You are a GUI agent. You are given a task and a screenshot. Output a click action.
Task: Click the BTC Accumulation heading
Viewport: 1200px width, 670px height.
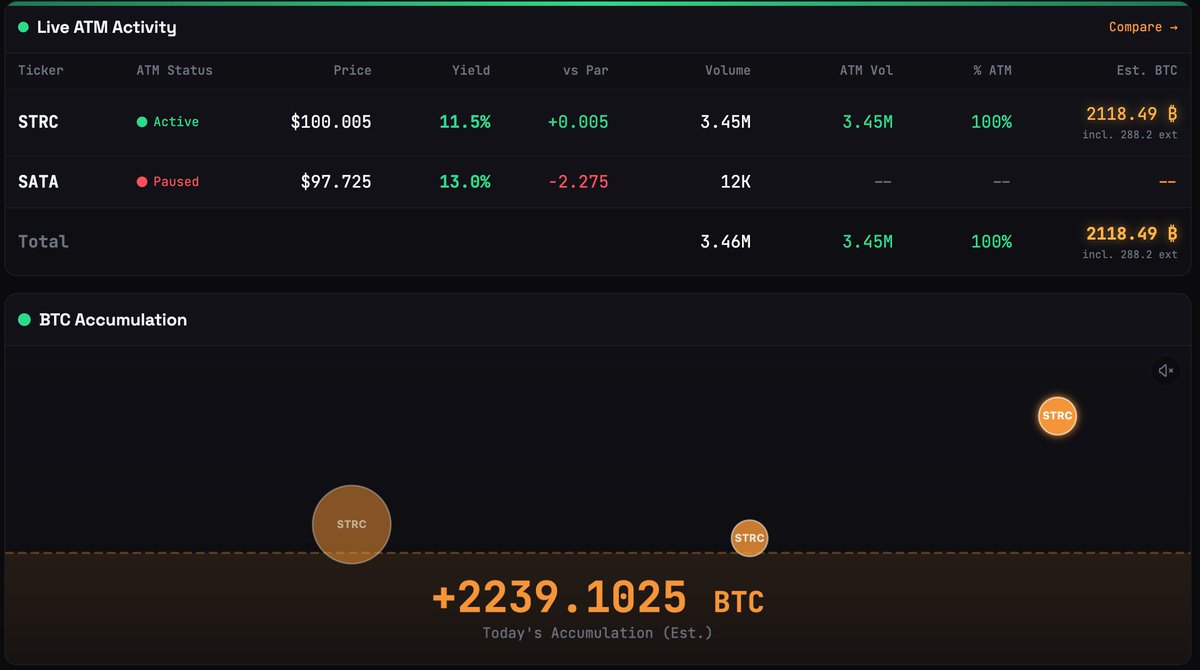(113, 320)
